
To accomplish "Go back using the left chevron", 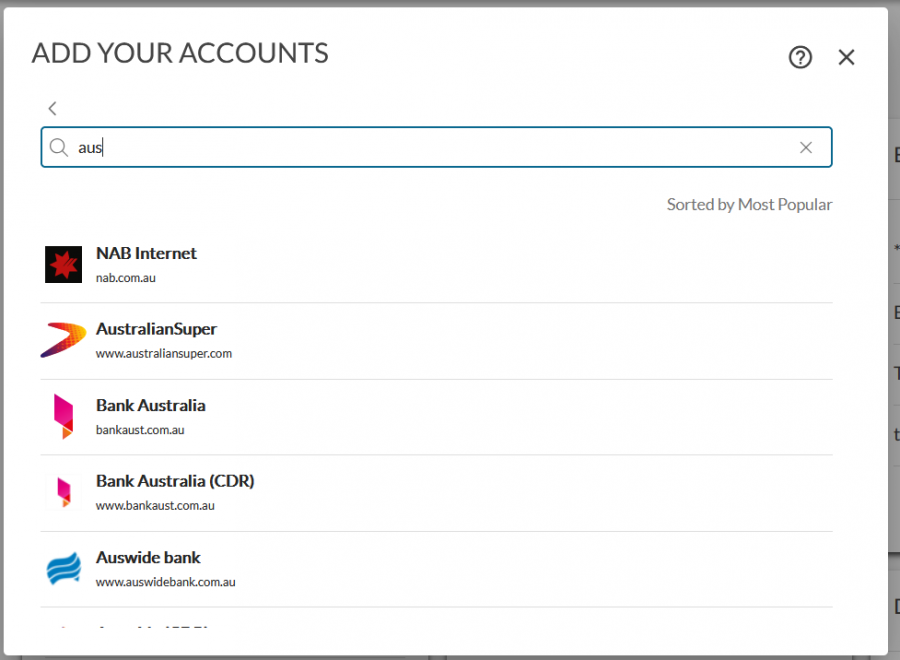I will [52, 108].
